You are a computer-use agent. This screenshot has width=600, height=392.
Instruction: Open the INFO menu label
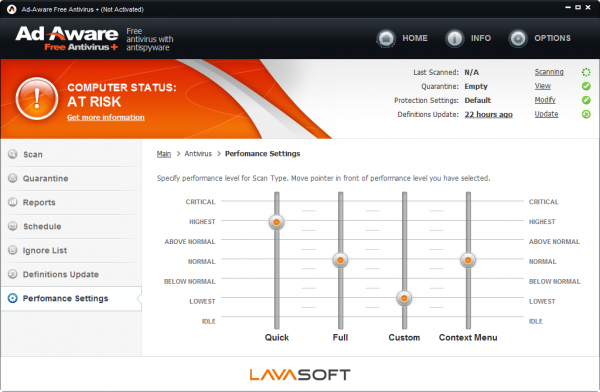point(481,38)
